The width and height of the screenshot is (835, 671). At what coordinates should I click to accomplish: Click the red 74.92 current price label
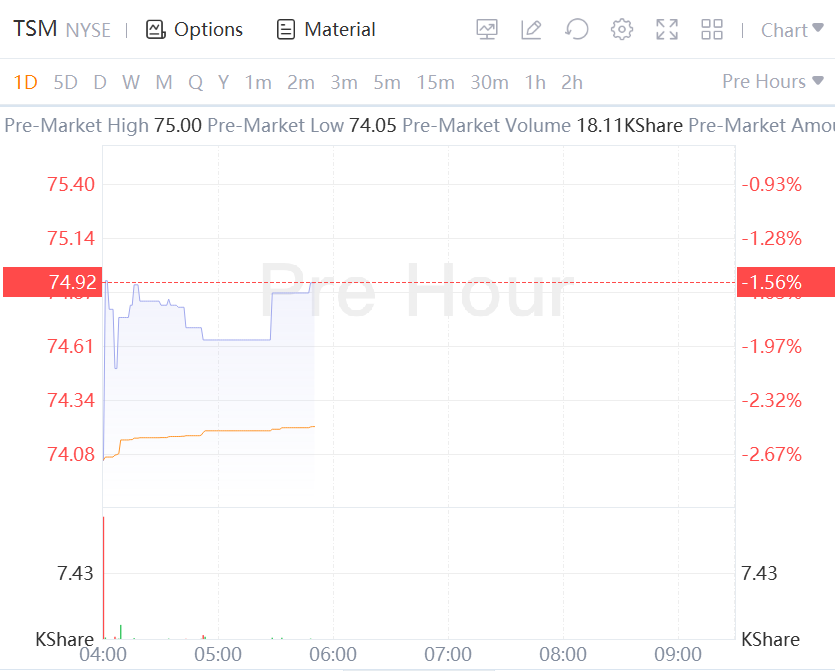point(51,283)
